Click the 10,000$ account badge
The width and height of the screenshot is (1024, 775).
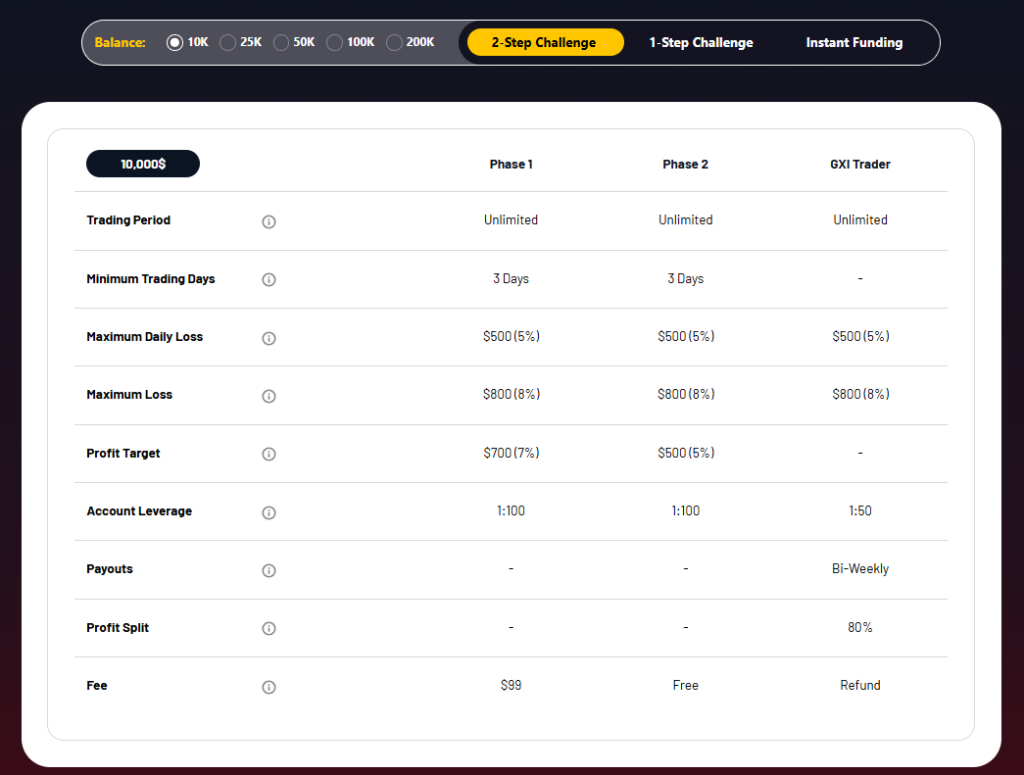point(142,163)
